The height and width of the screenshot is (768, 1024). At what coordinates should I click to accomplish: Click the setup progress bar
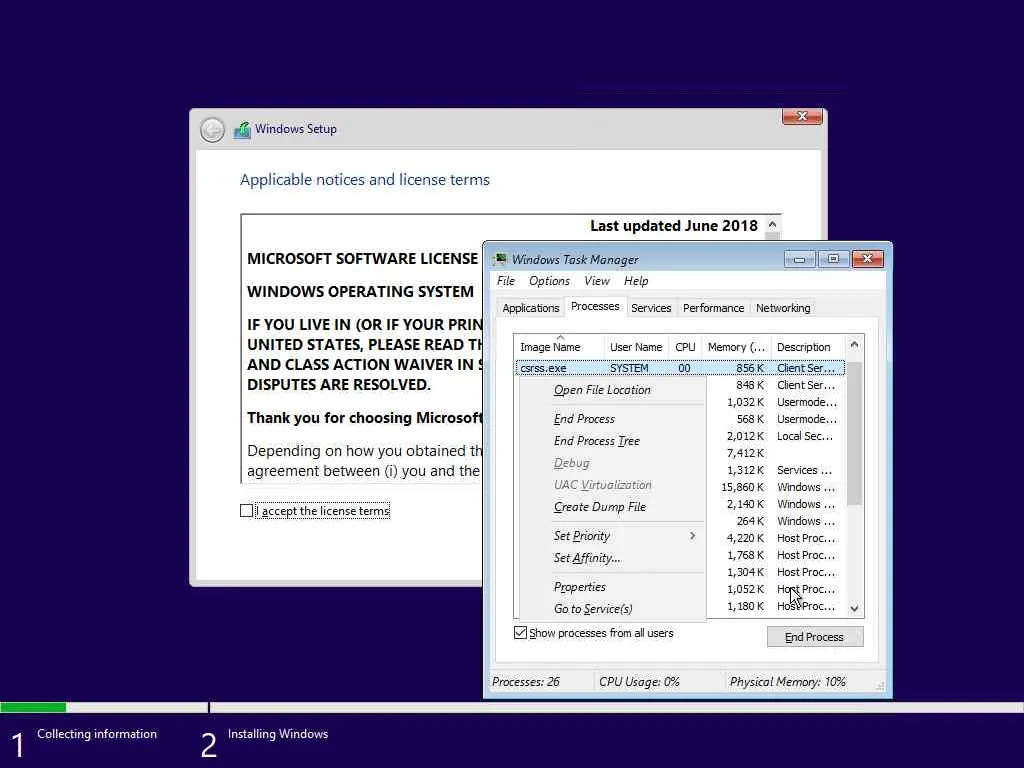(x=512, y=707)
